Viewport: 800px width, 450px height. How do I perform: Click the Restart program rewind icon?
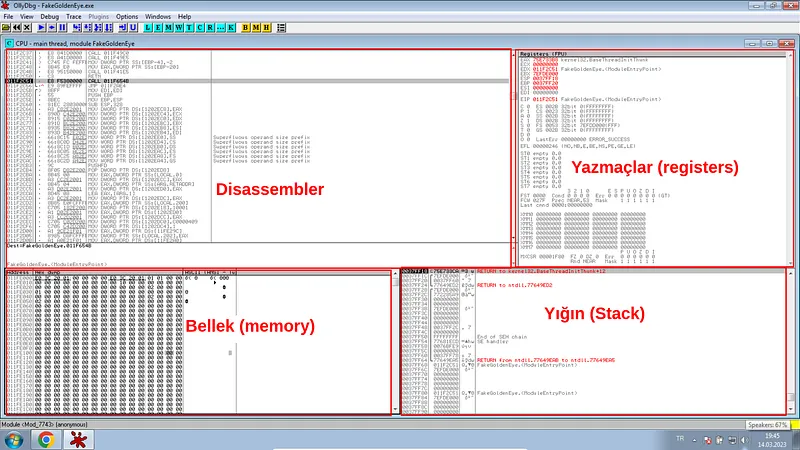click(16, 28)
